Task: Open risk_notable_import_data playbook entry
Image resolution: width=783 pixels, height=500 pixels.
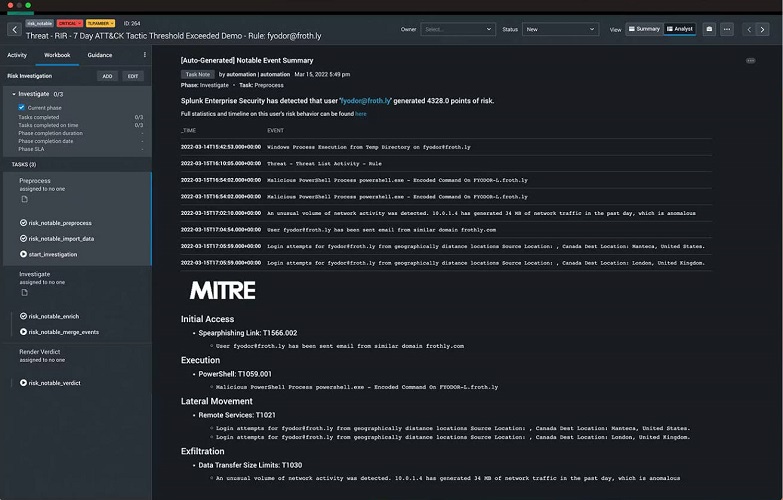Action: 61,239
